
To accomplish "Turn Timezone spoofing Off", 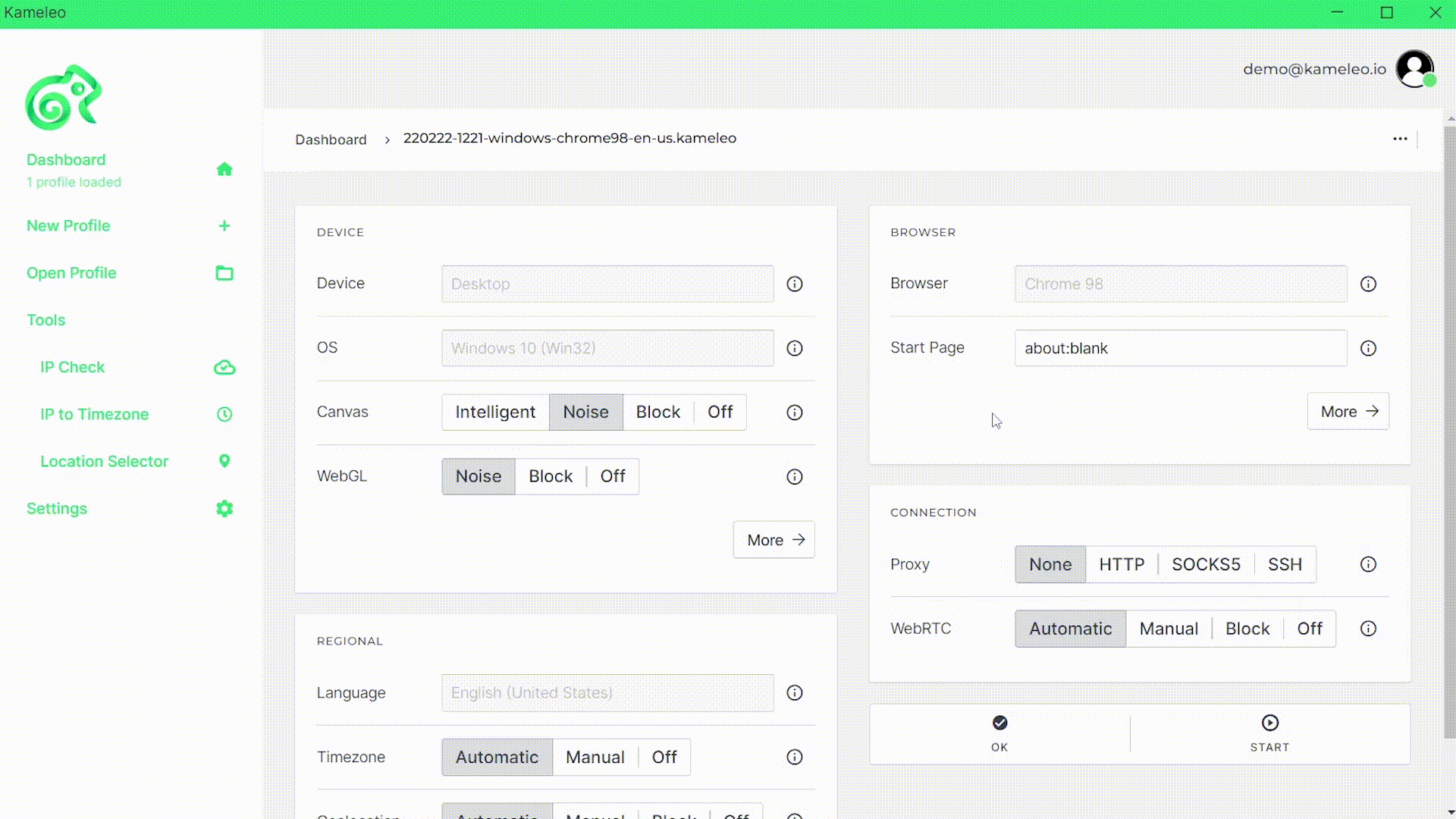I will [664, 757].
